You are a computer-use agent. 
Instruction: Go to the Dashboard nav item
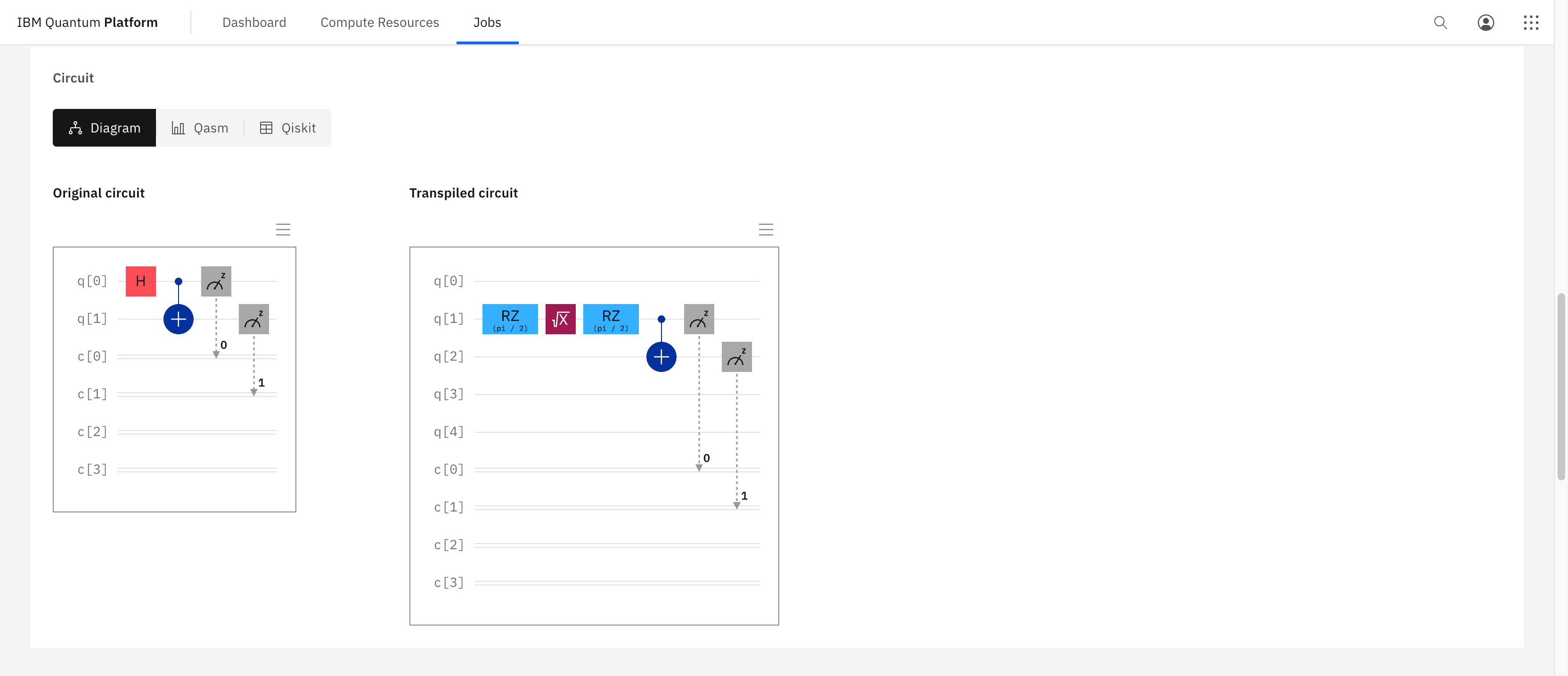pyautogui.click(x=254, y=23)
